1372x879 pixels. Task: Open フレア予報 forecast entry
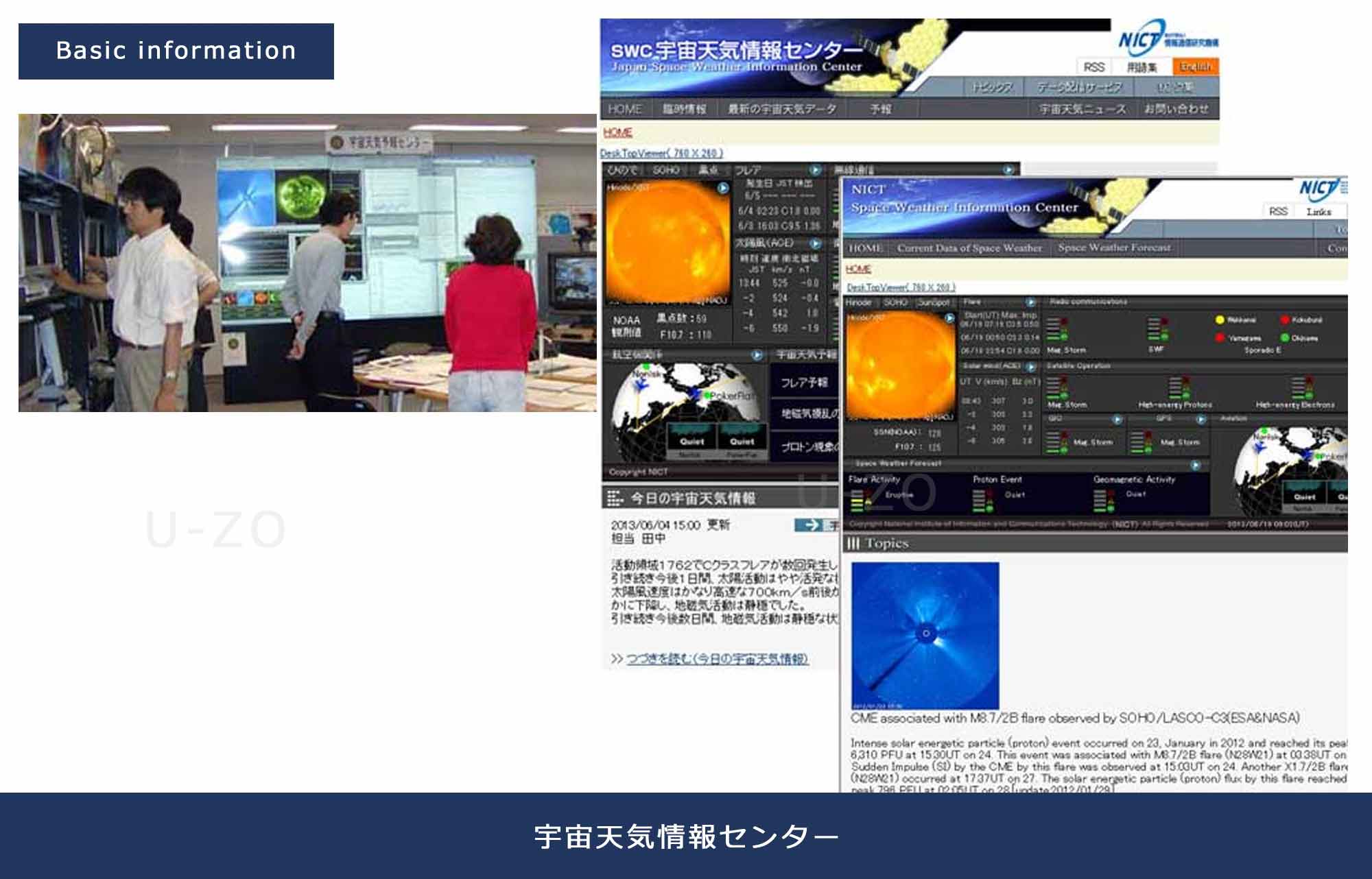pyautogui.click(x=804, y=382)
